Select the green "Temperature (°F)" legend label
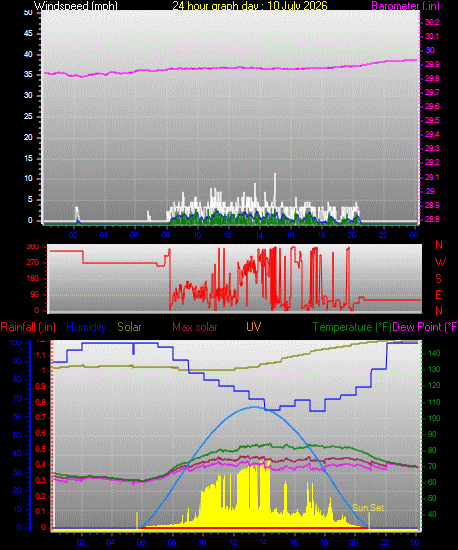The image size is (458, 550). pos(352,327)
